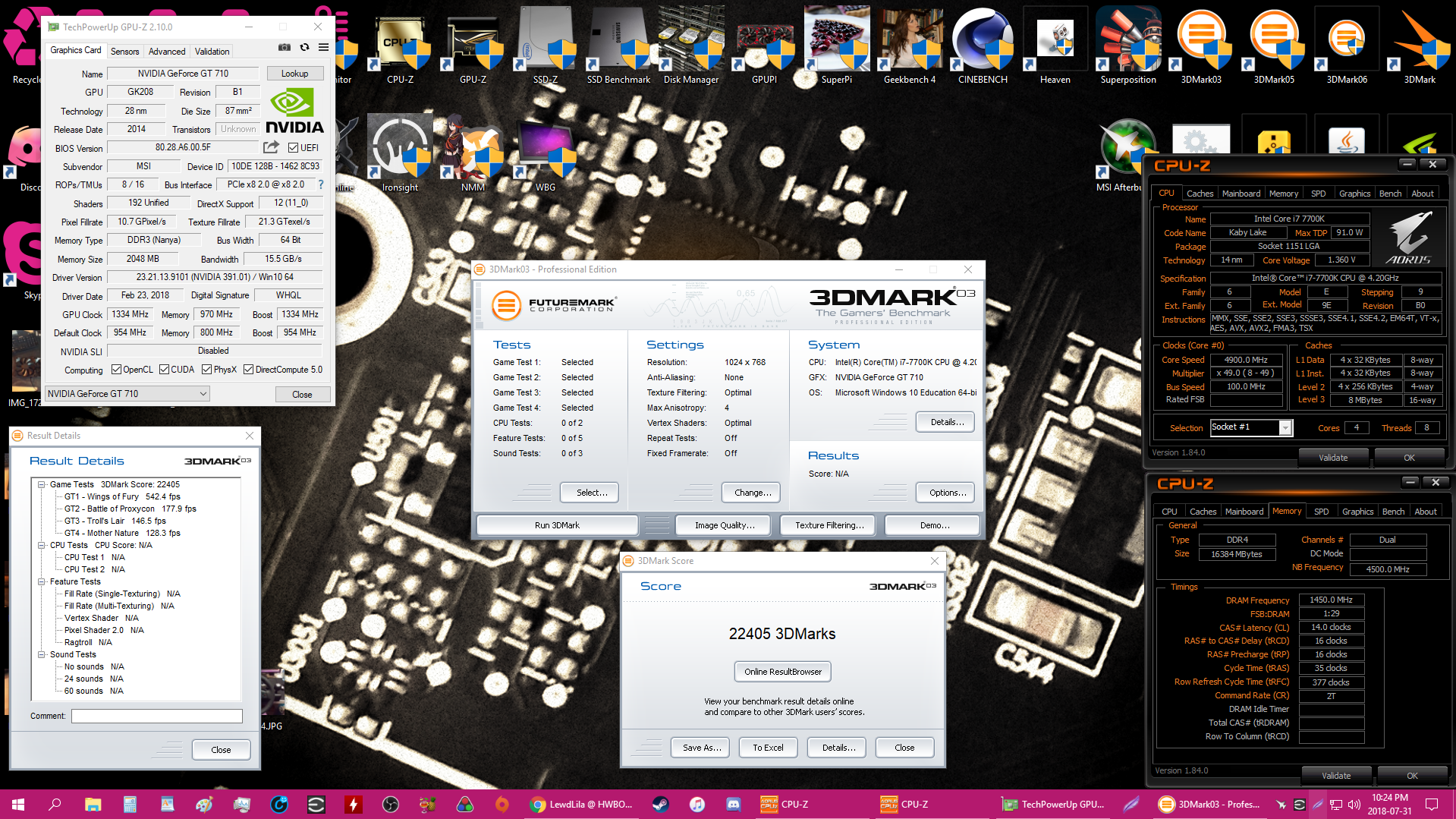Viewport: 1456px width, 819px height.
Task: Click the Save As... button in 3DMark Score
Action: (x=700, y=748)
